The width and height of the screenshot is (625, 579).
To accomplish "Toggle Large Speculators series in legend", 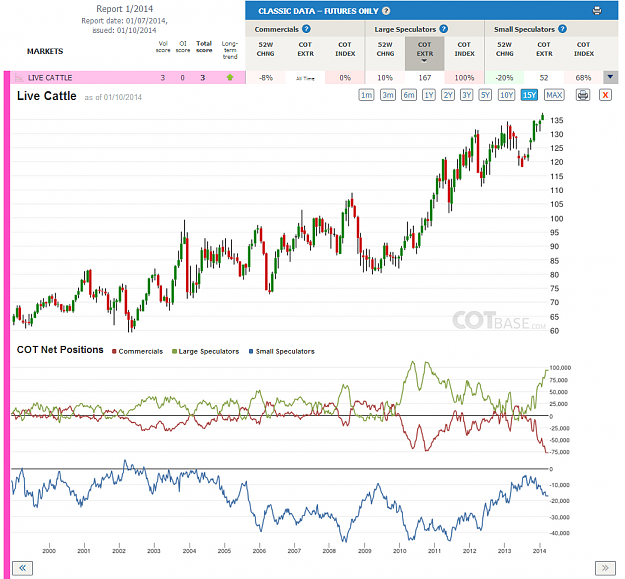I will [205, 351].
